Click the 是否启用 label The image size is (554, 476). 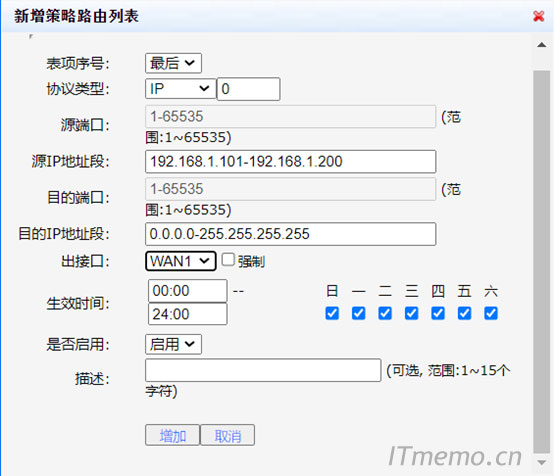(x=78, y=344)
